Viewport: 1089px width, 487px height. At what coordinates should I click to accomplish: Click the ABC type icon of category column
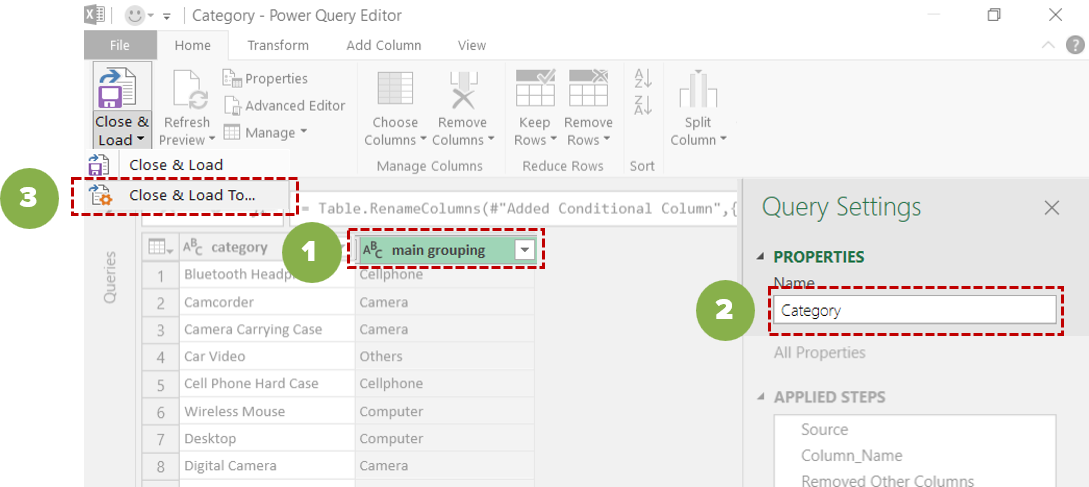(x=193, y=247)
